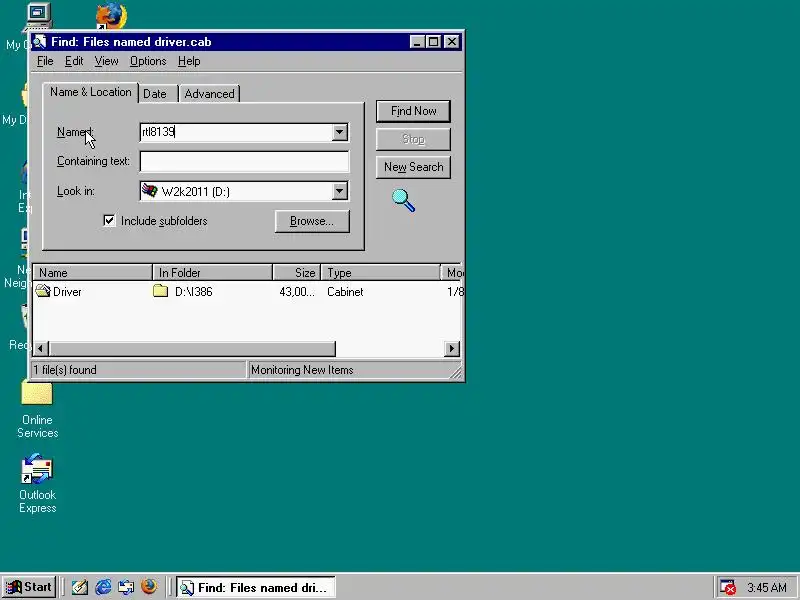Click the Named text field containing rtl8139
The height and width of the screenshot is (600, 800).
(x=236, y=132)
